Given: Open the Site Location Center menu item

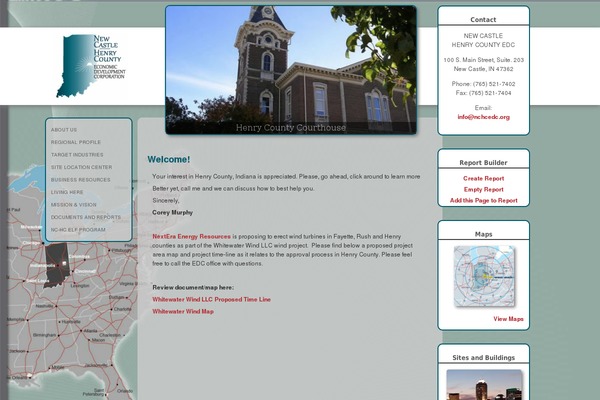Looking at the screenshot, I should (82, 167).
